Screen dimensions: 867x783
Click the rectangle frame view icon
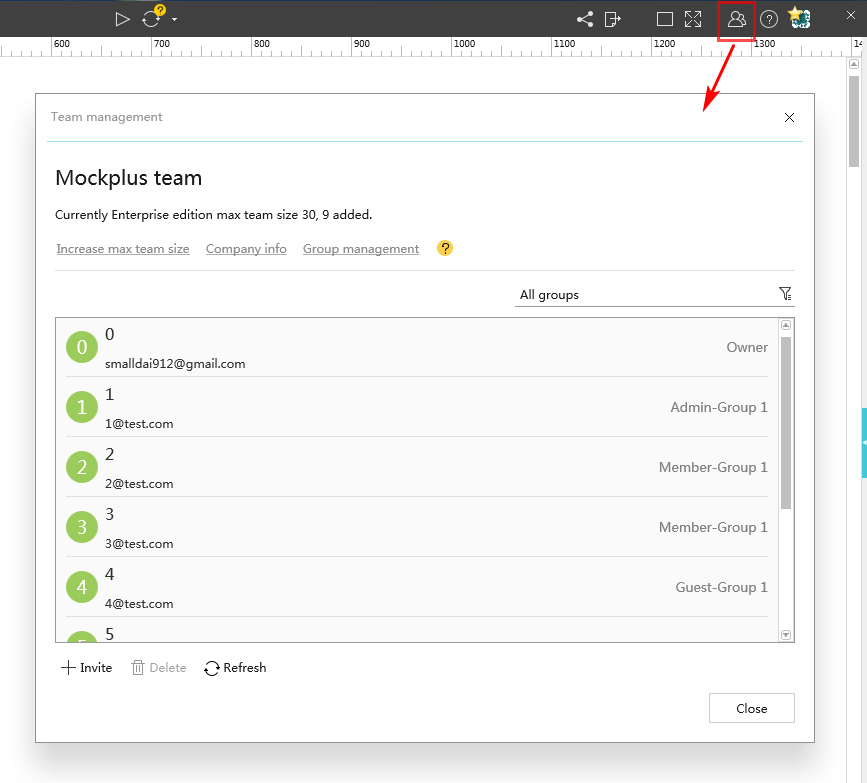click(665, 19)
